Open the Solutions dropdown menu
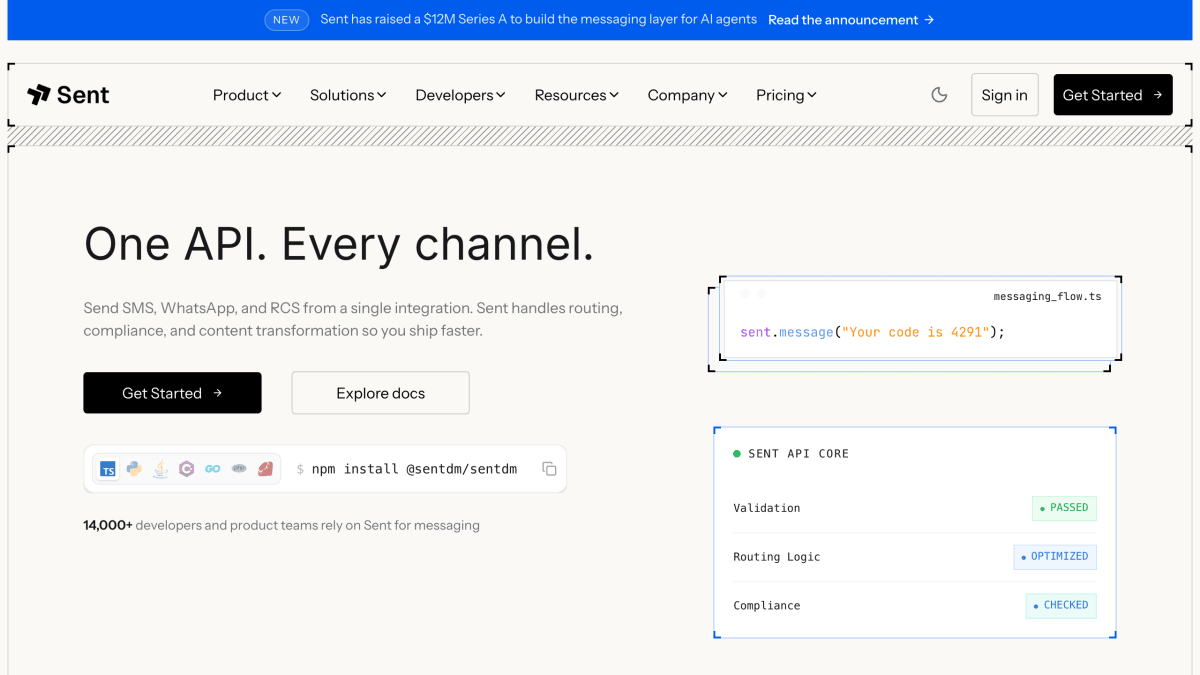Screen dimensions: 1200x675 (x=348, y=95)
